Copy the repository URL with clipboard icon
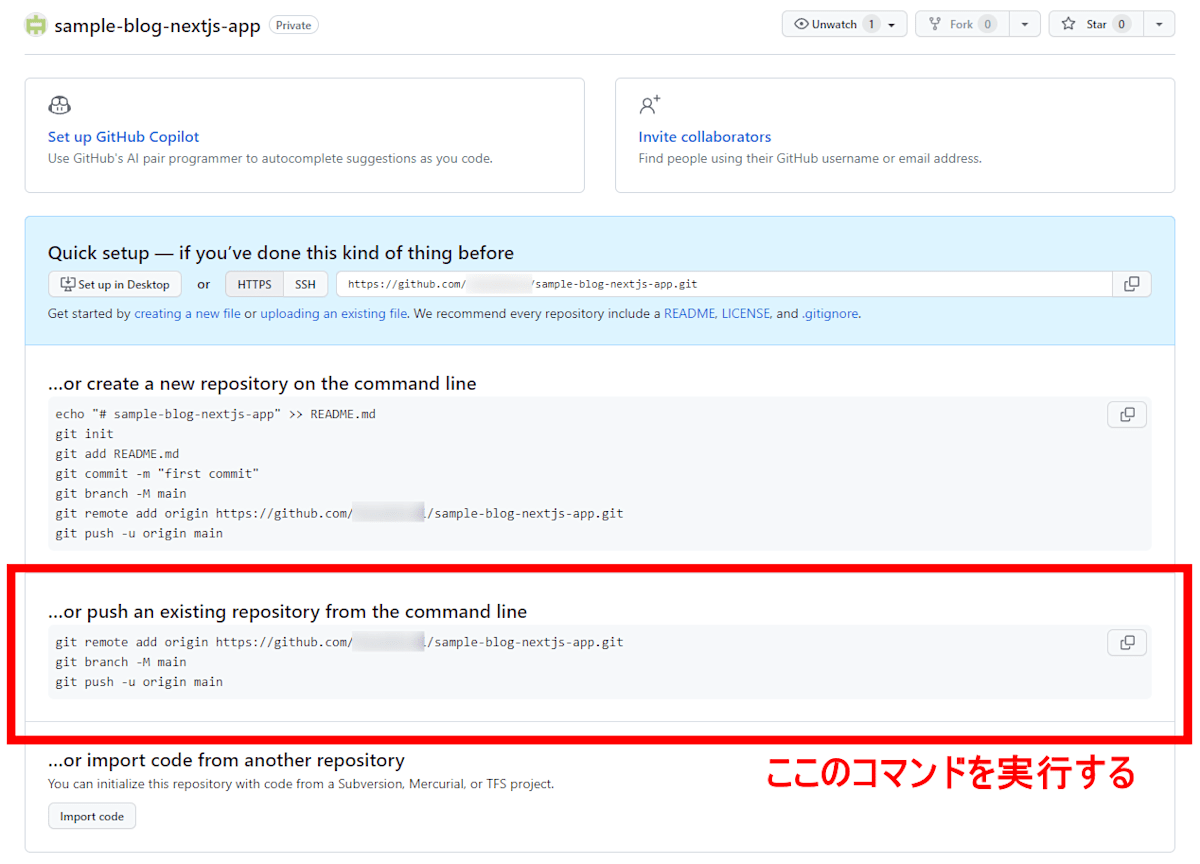This screenshot has height=864, width=1200. (1131, 284)
